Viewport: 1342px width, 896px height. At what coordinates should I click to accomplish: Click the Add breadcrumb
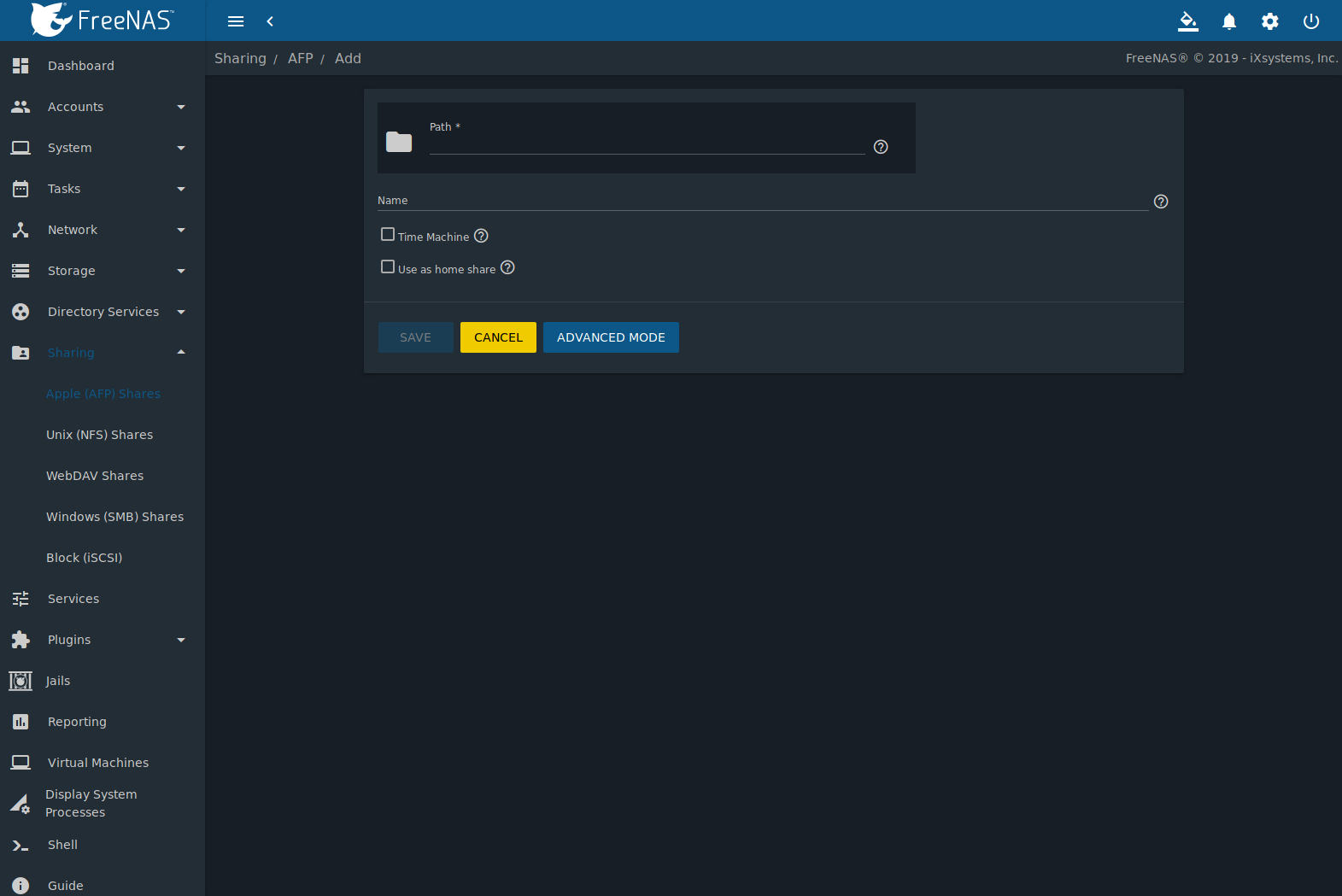pos(348,58)
